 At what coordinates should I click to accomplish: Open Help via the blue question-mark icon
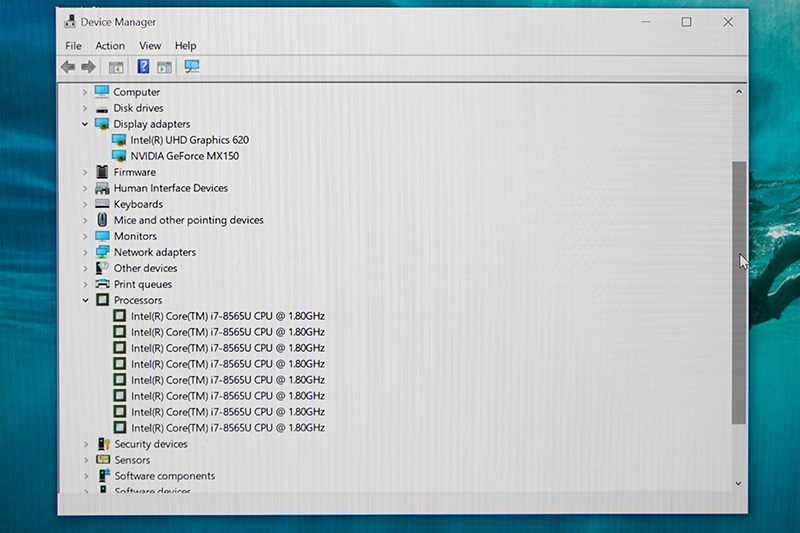tap(143, 66)
